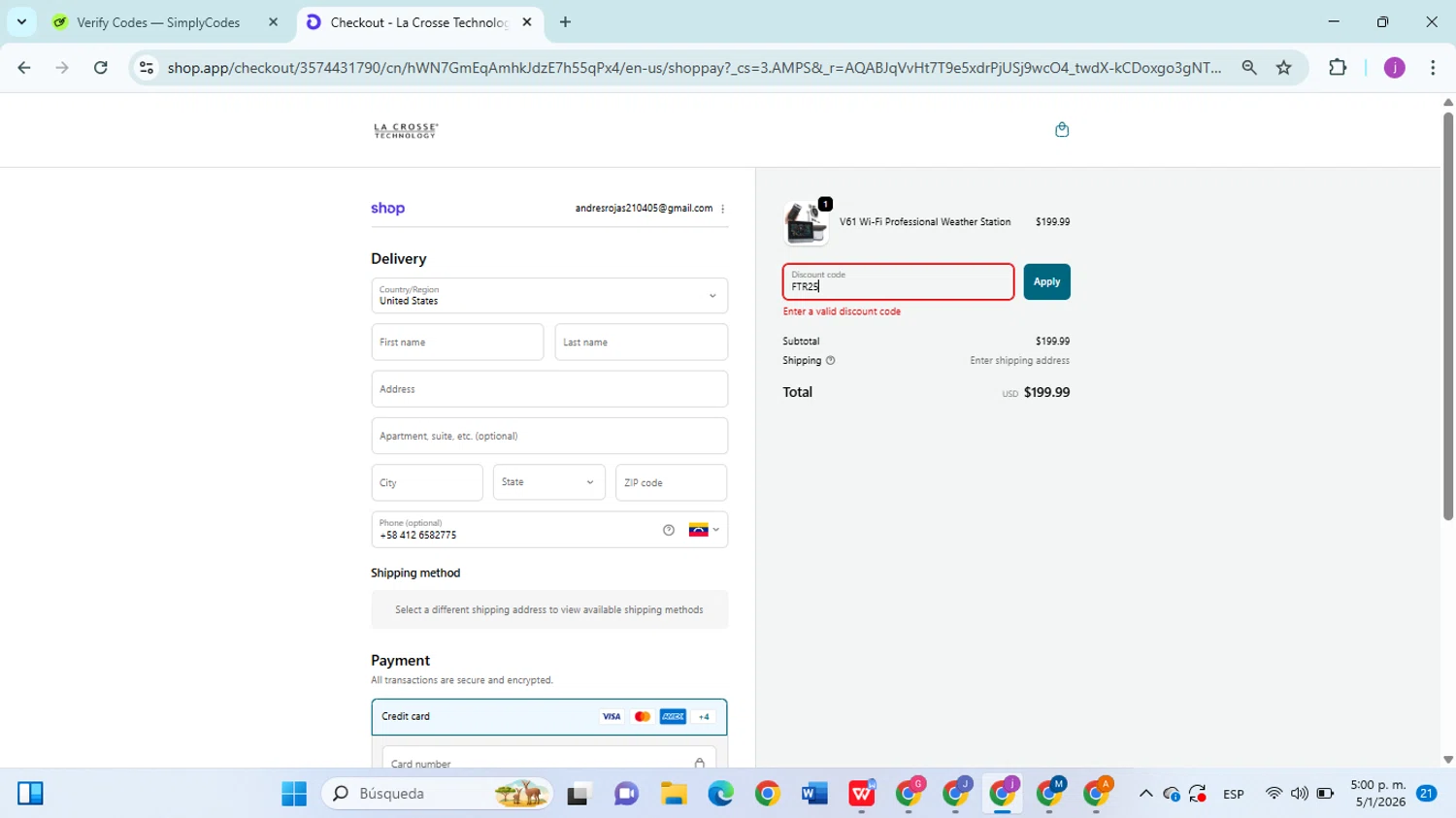Close the Checkout - La Crosse tab
The image size is (1456, 818).
pyautogui.click(x=527, y=22)
